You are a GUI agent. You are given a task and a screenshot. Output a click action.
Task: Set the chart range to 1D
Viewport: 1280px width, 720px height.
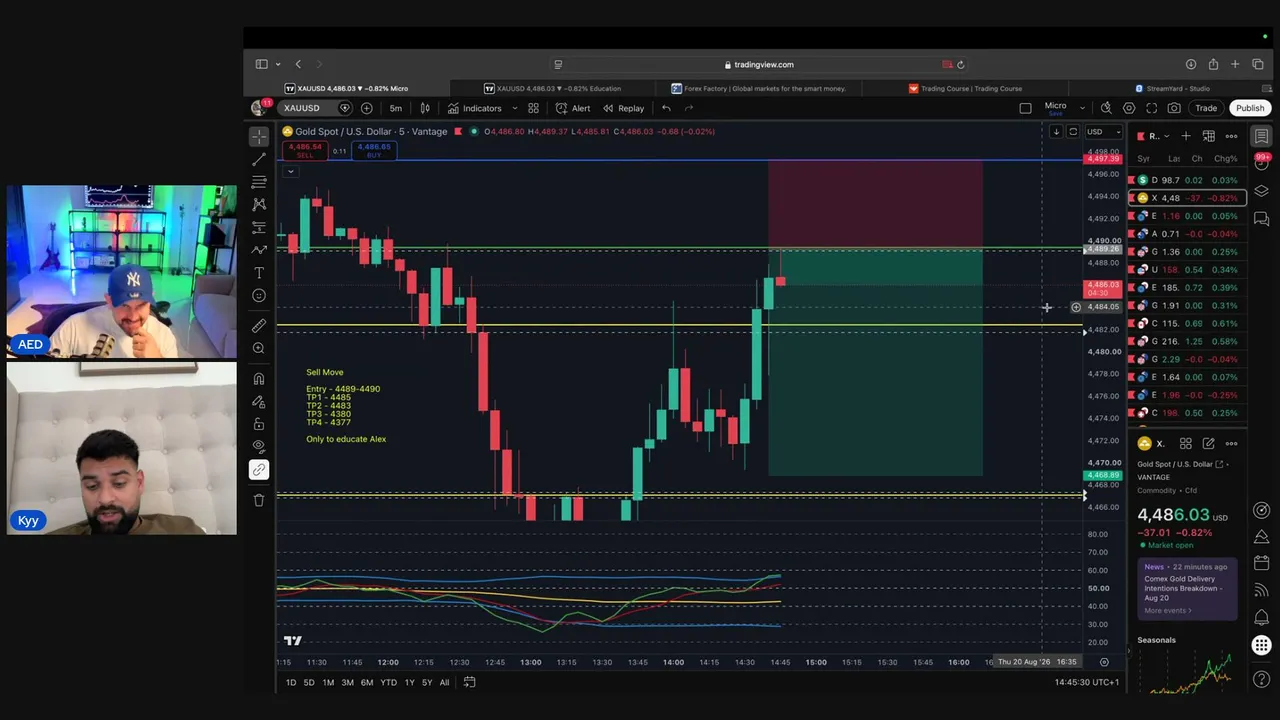(x=291, y=682)
